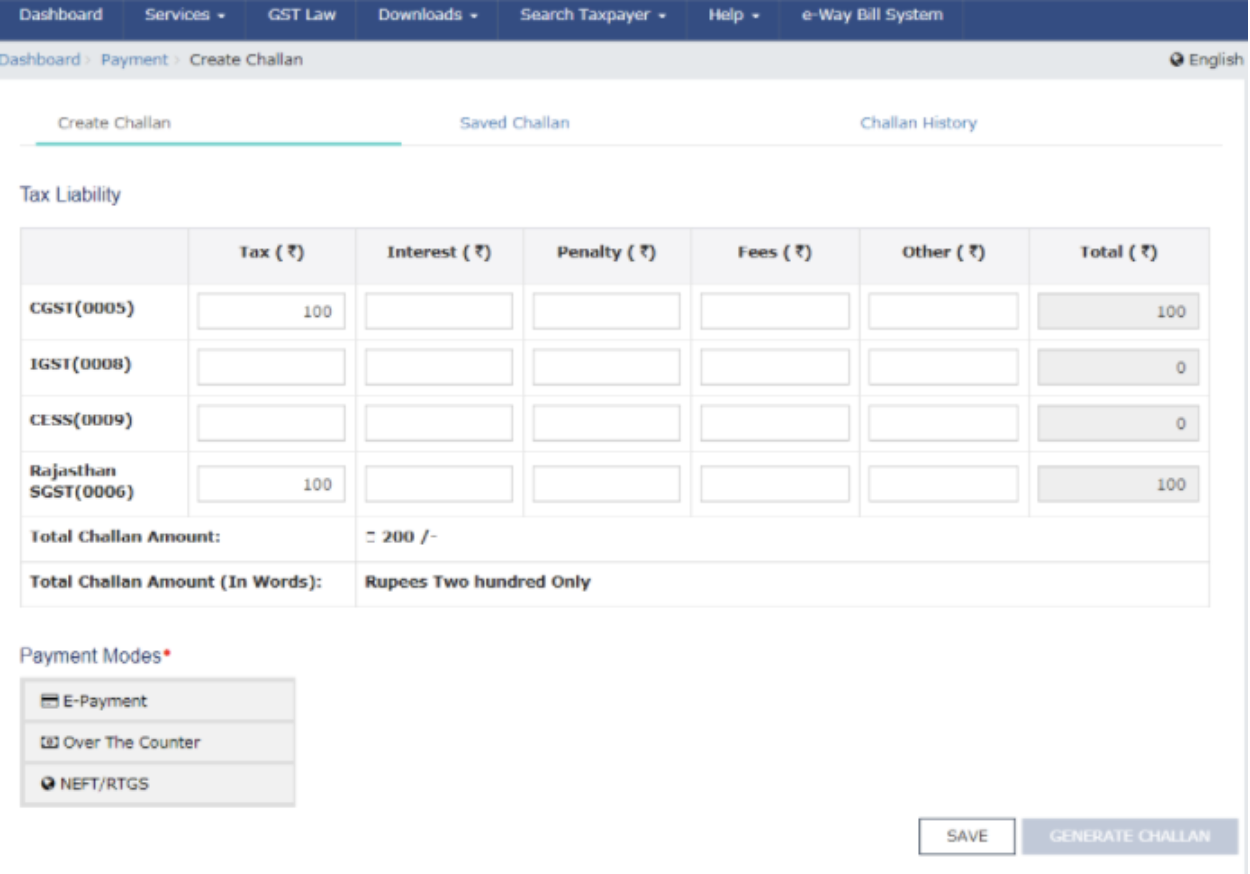Click the globe icon beside English
This screenshot has height=874, width=1250.
click(1177, 60)
